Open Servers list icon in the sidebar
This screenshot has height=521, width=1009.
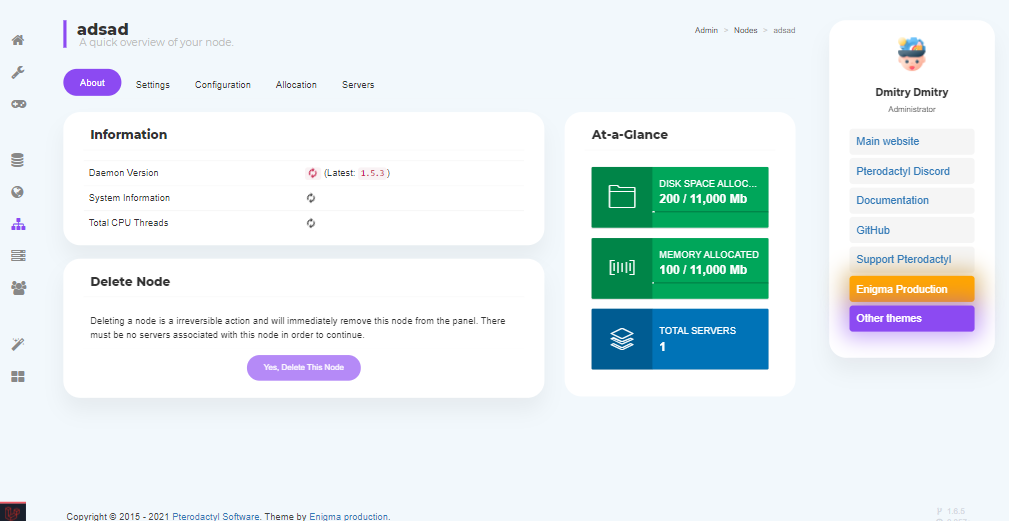point(18,256)
